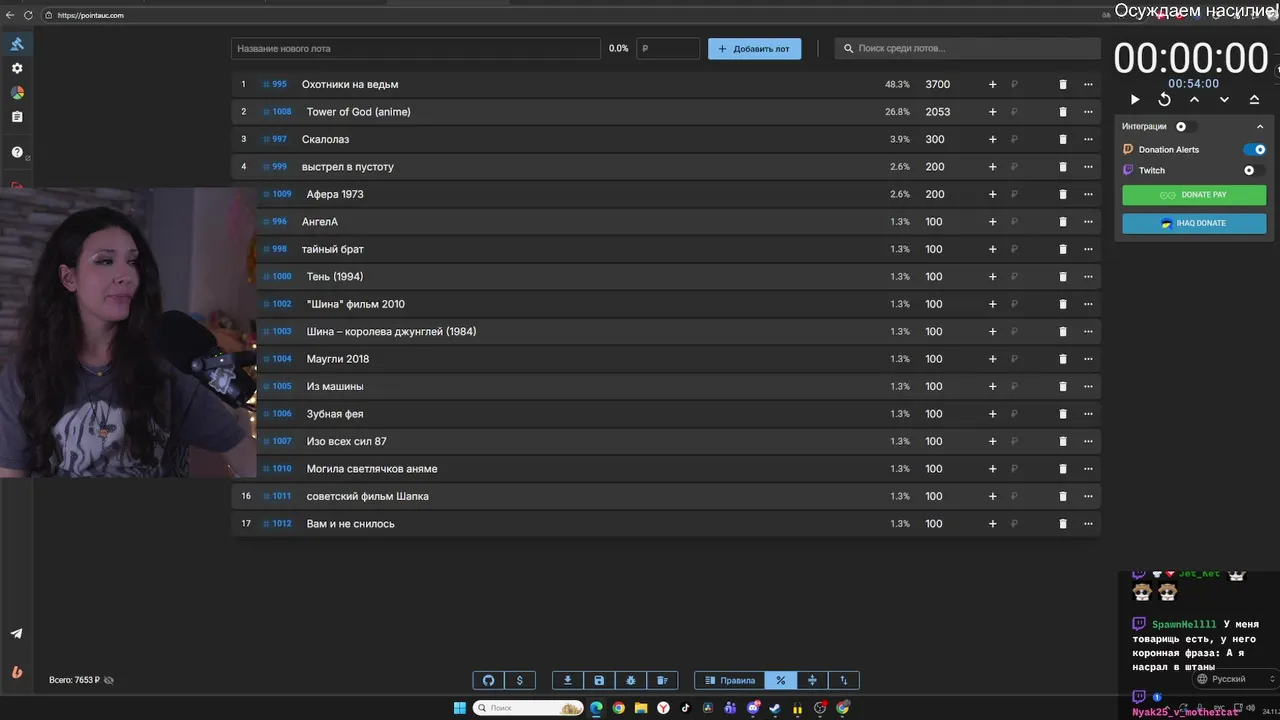Focus the new lot ruble amount field
The image size is (1280, 720).
point(669,48)
